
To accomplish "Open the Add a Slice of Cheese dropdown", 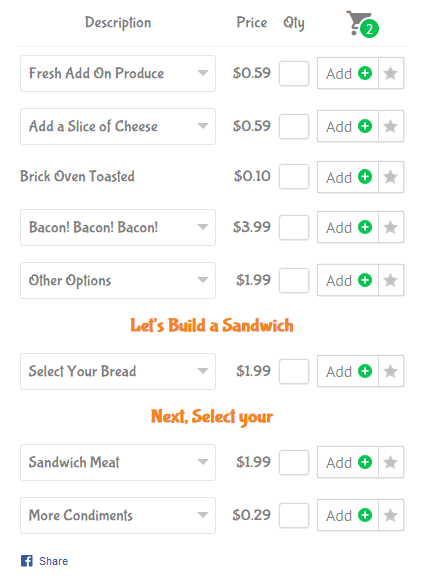I will pos(118,126).
